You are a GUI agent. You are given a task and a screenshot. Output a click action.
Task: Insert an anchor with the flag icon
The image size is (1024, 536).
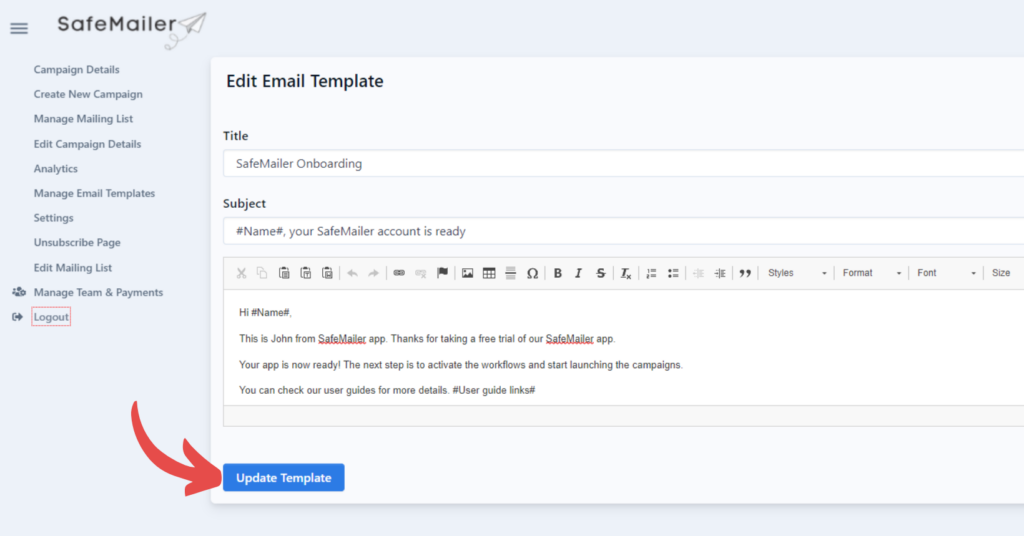[x=442, y=273]
